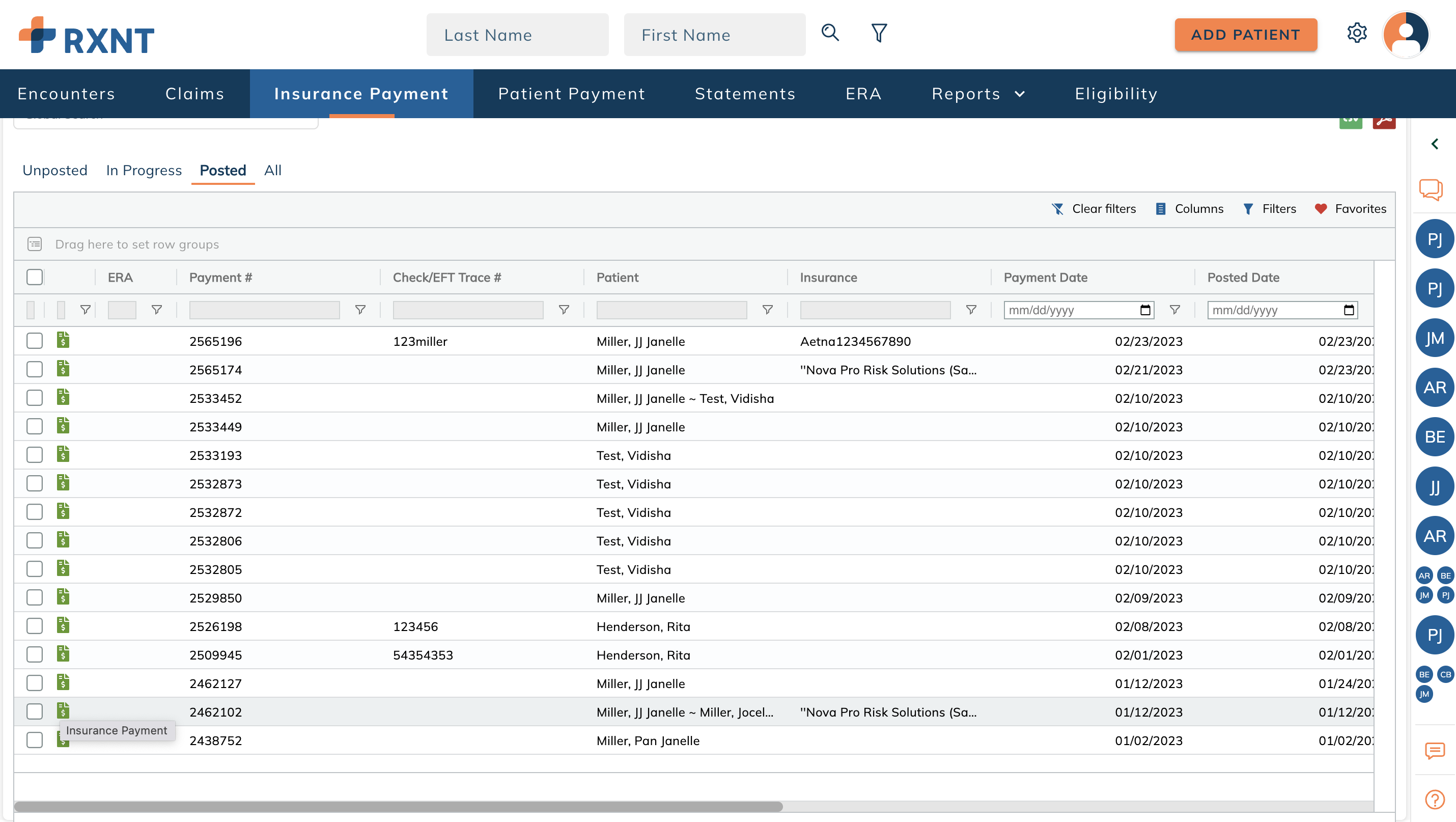
Task: Open the message icon near sidebar bottom
Action: tap(1435, 750)
